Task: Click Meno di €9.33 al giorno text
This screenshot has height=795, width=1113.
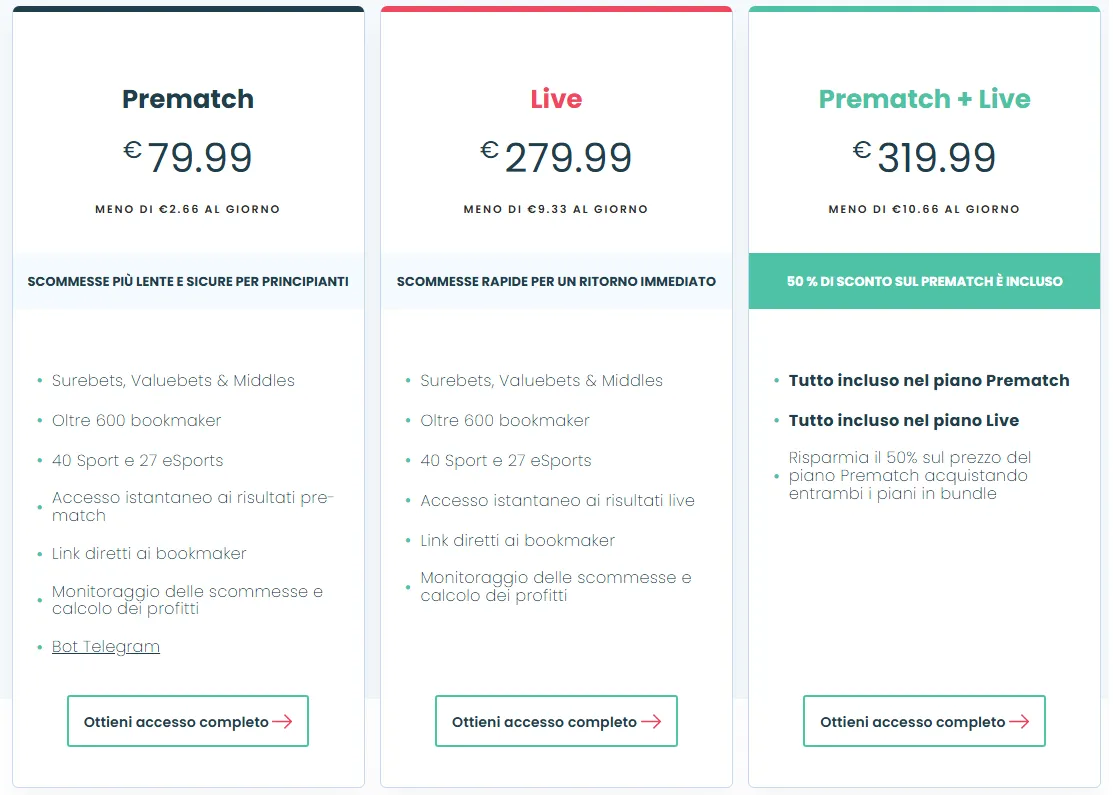Action: (x=556, y=209)
